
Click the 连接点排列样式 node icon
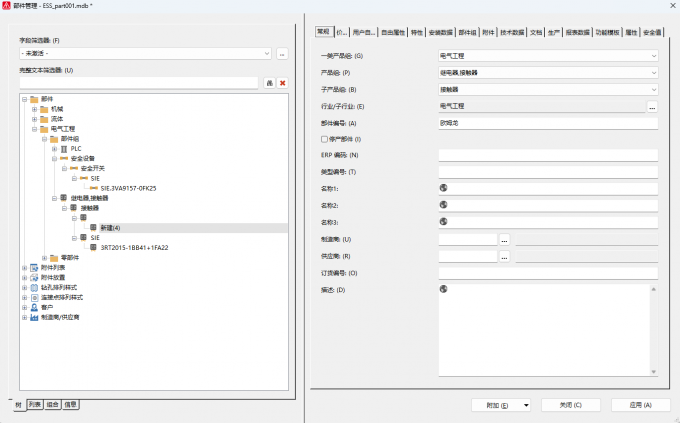click(34, 298)
